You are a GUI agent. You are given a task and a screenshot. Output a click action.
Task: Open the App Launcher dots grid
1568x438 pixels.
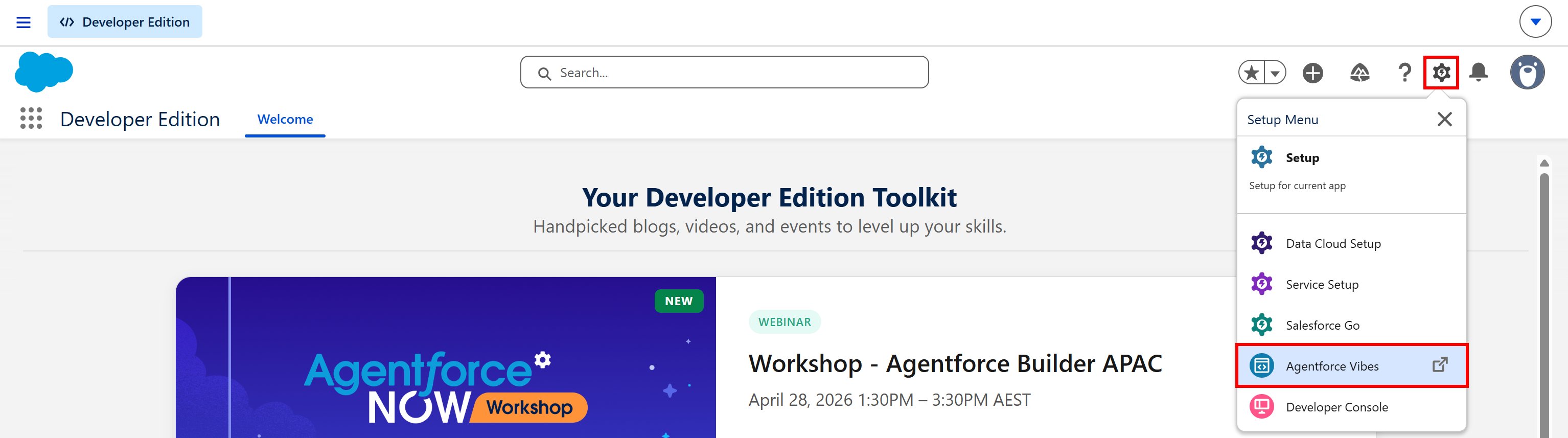31,119
